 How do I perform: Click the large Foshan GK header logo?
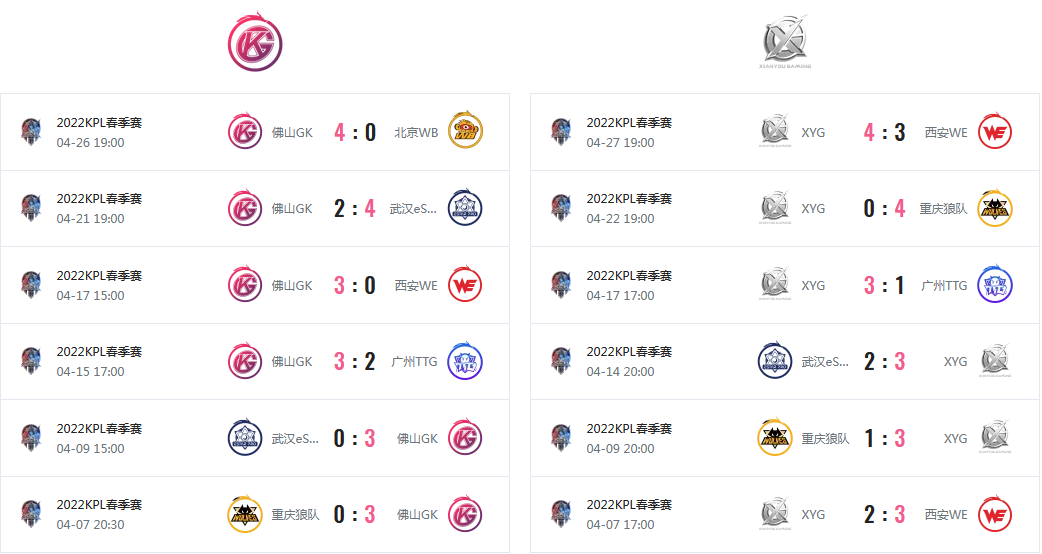tap(255, 41)
